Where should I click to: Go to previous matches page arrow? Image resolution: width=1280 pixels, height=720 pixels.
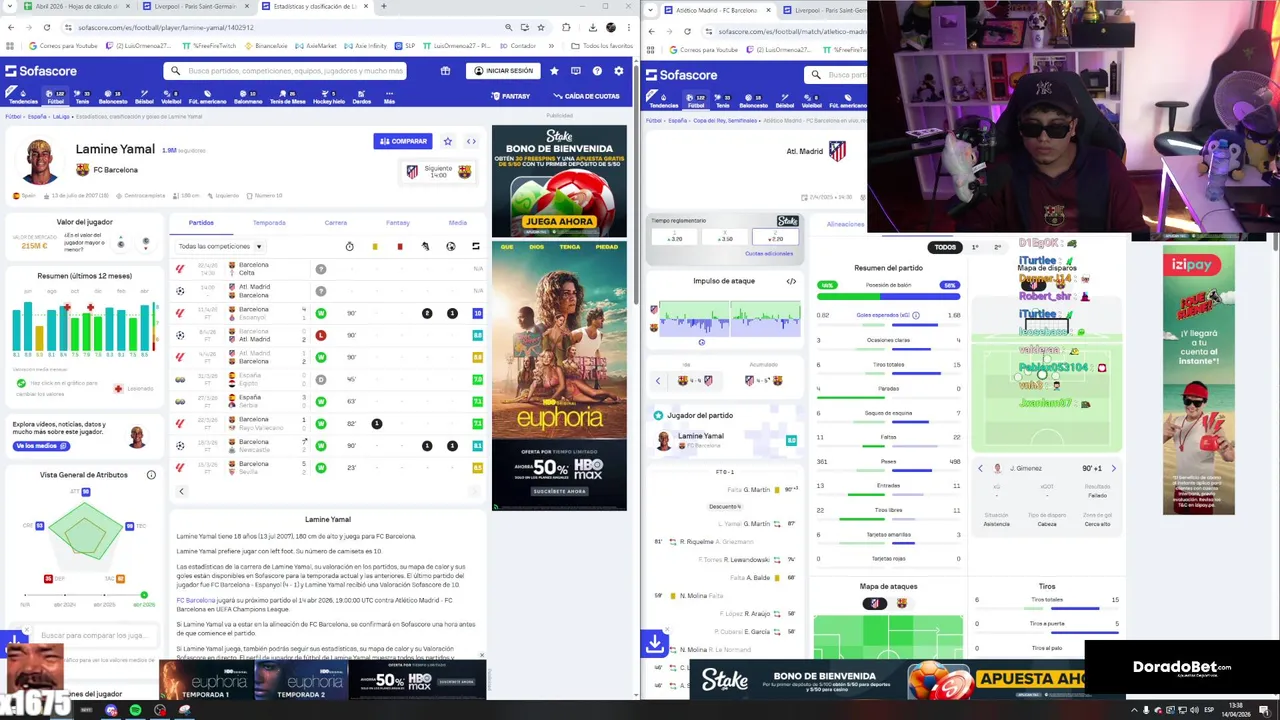click(181, 491)
